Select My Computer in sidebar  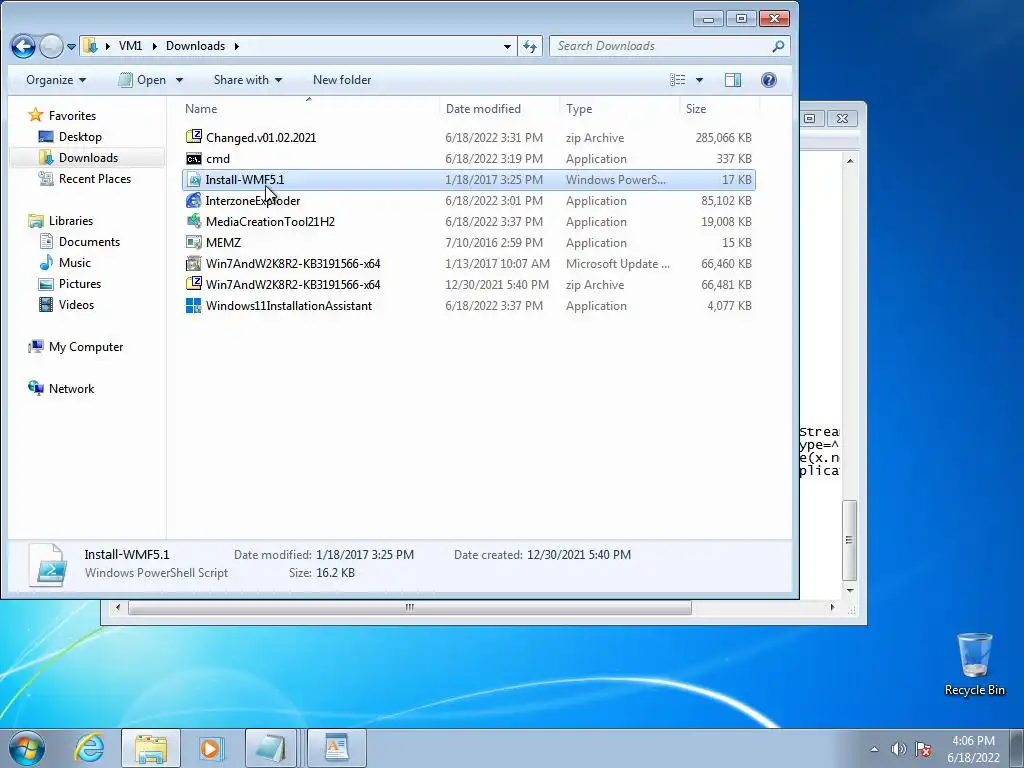(86, 347)
